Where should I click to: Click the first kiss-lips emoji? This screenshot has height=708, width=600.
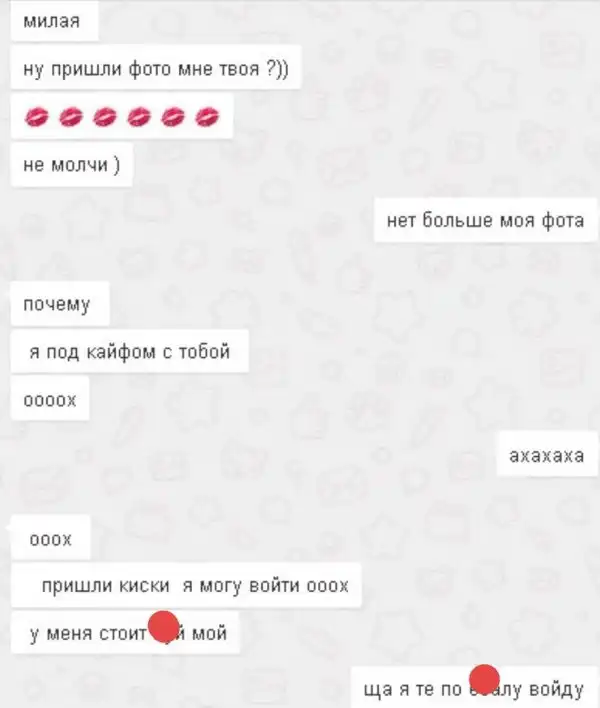click(36, 117)
